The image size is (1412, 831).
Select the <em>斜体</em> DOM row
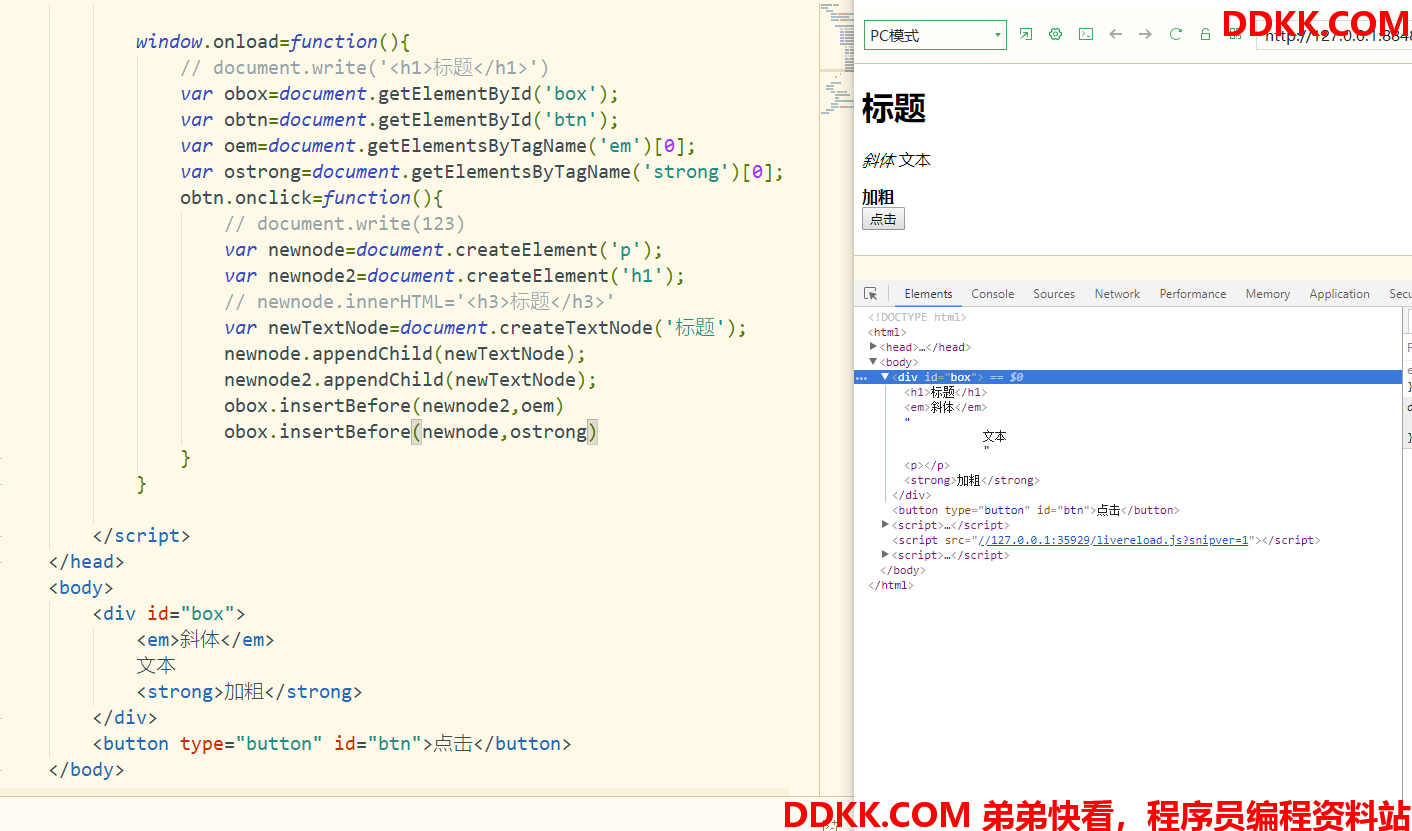[x=945, y=407]
